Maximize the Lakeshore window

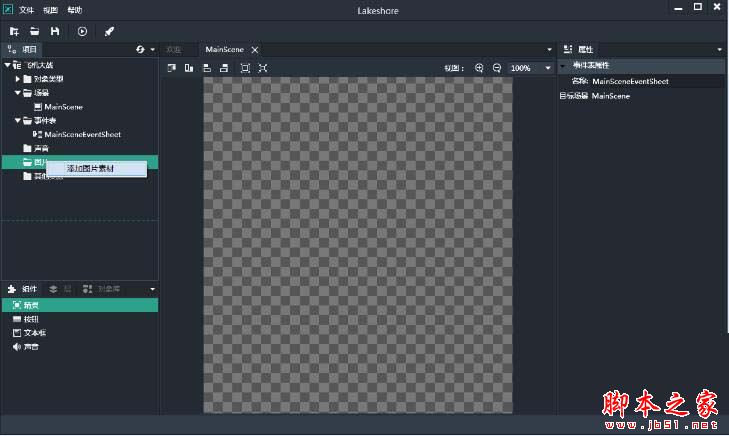[x=698, y=7]
